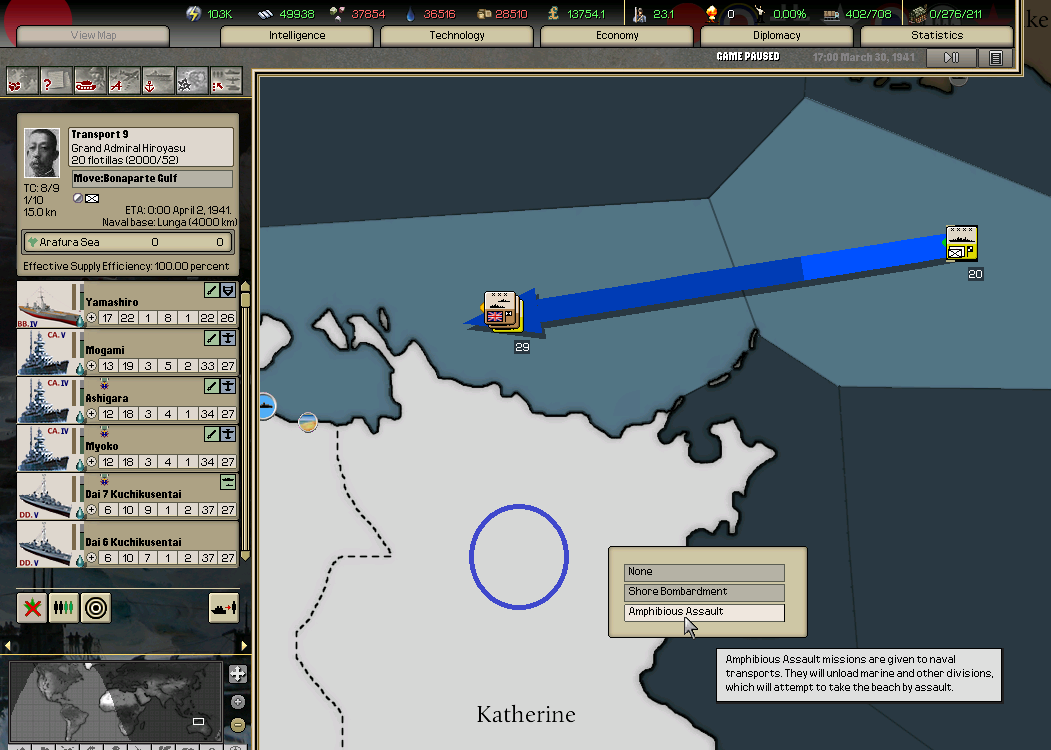Open the air units plane icon list
This screenshot has height=750, width=1051.
click(x=124, y=80)
